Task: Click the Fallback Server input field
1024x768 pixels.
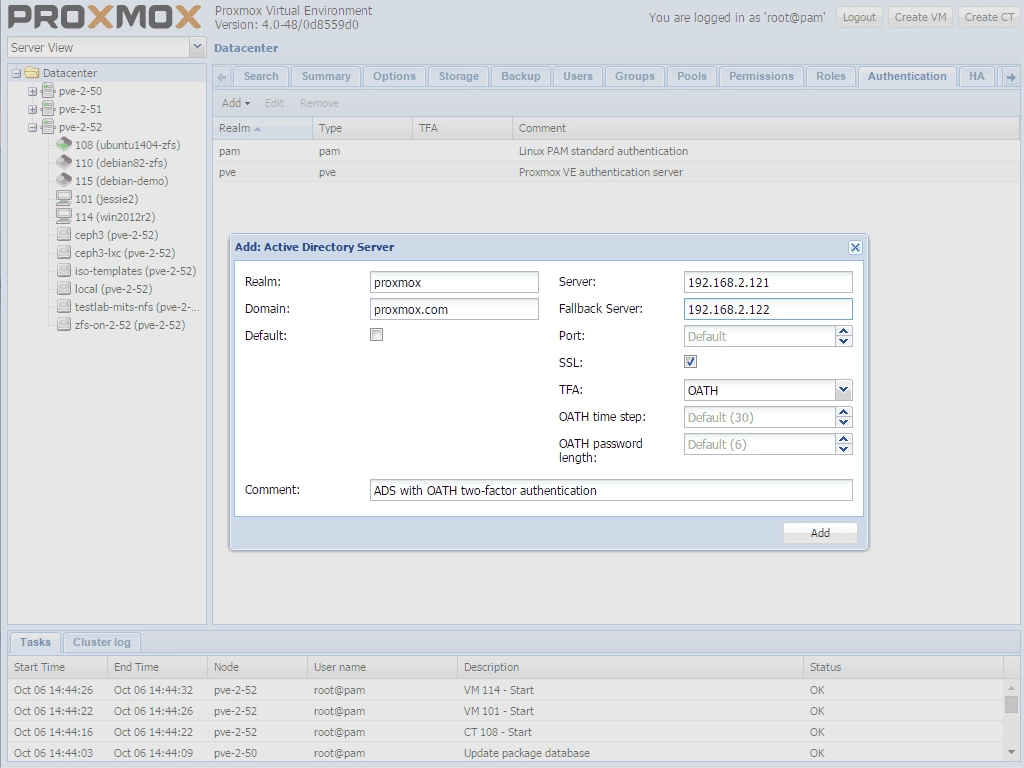Action: click(x=768, y=309)
